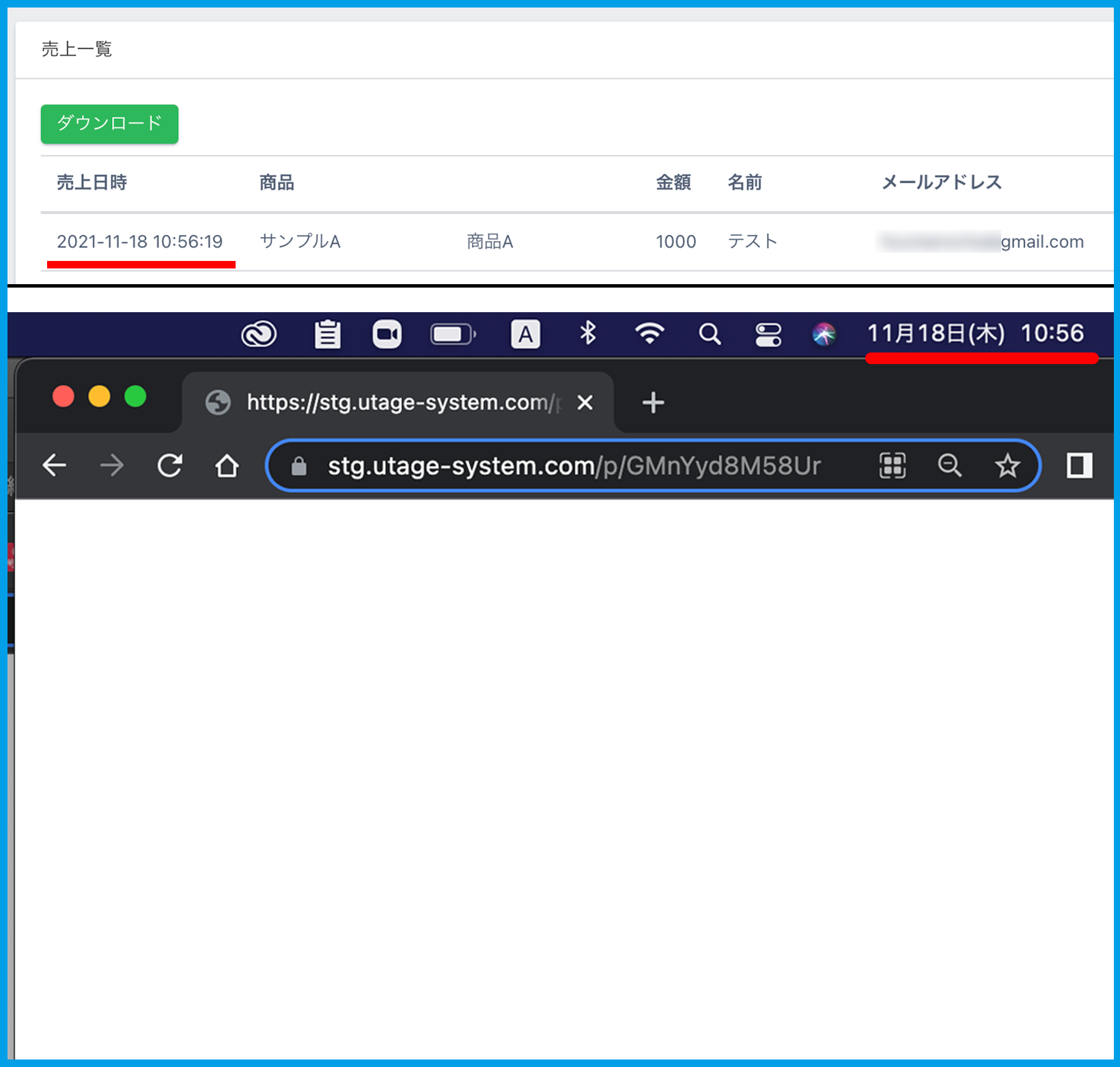Viewport: 1120px width, 1067px height.
Task: Open a new tab with plus button
Action: tap(653, 402)
